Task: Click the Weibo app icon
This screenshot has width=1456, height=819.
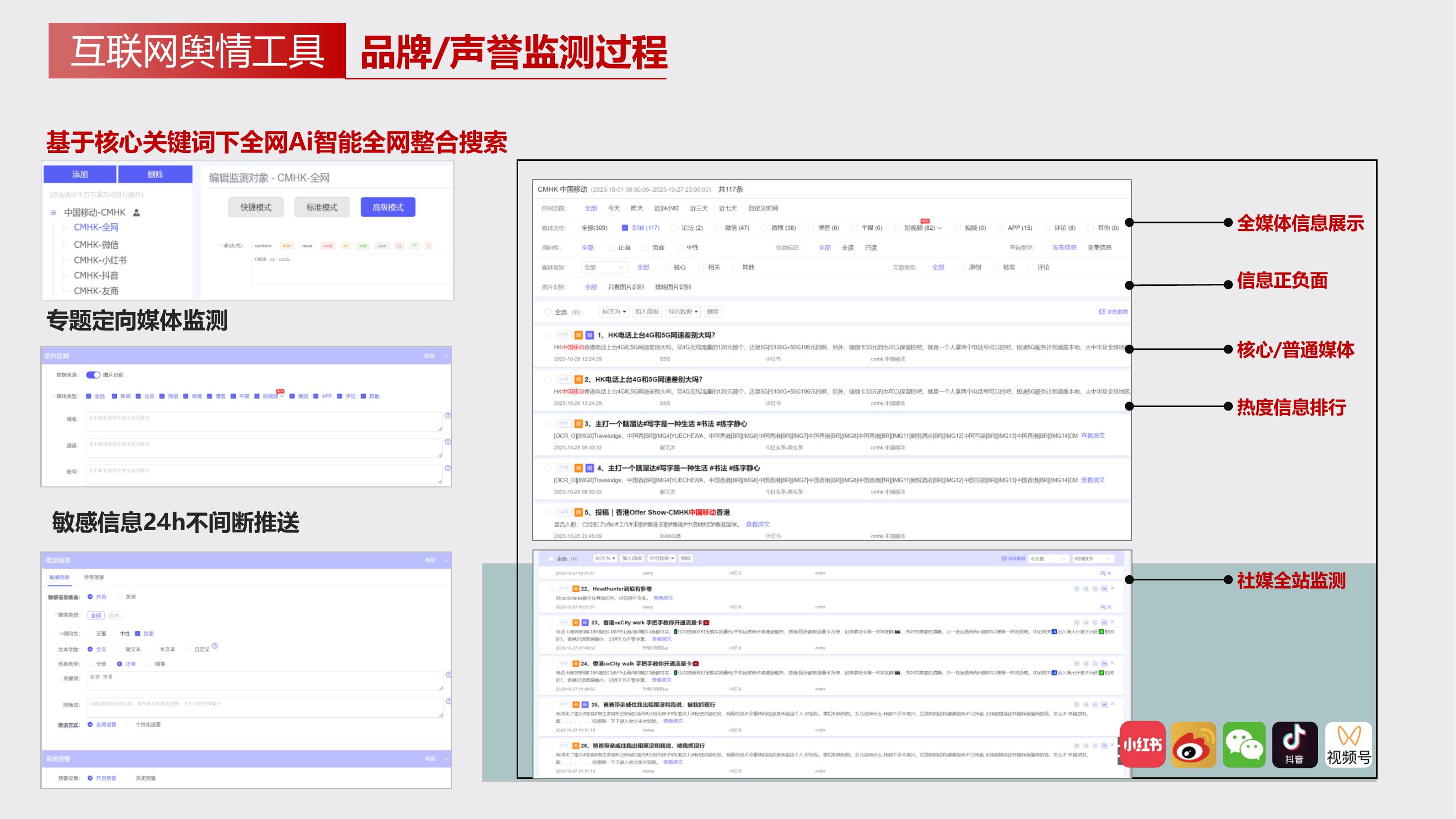Action: [x=1193, y=744]
